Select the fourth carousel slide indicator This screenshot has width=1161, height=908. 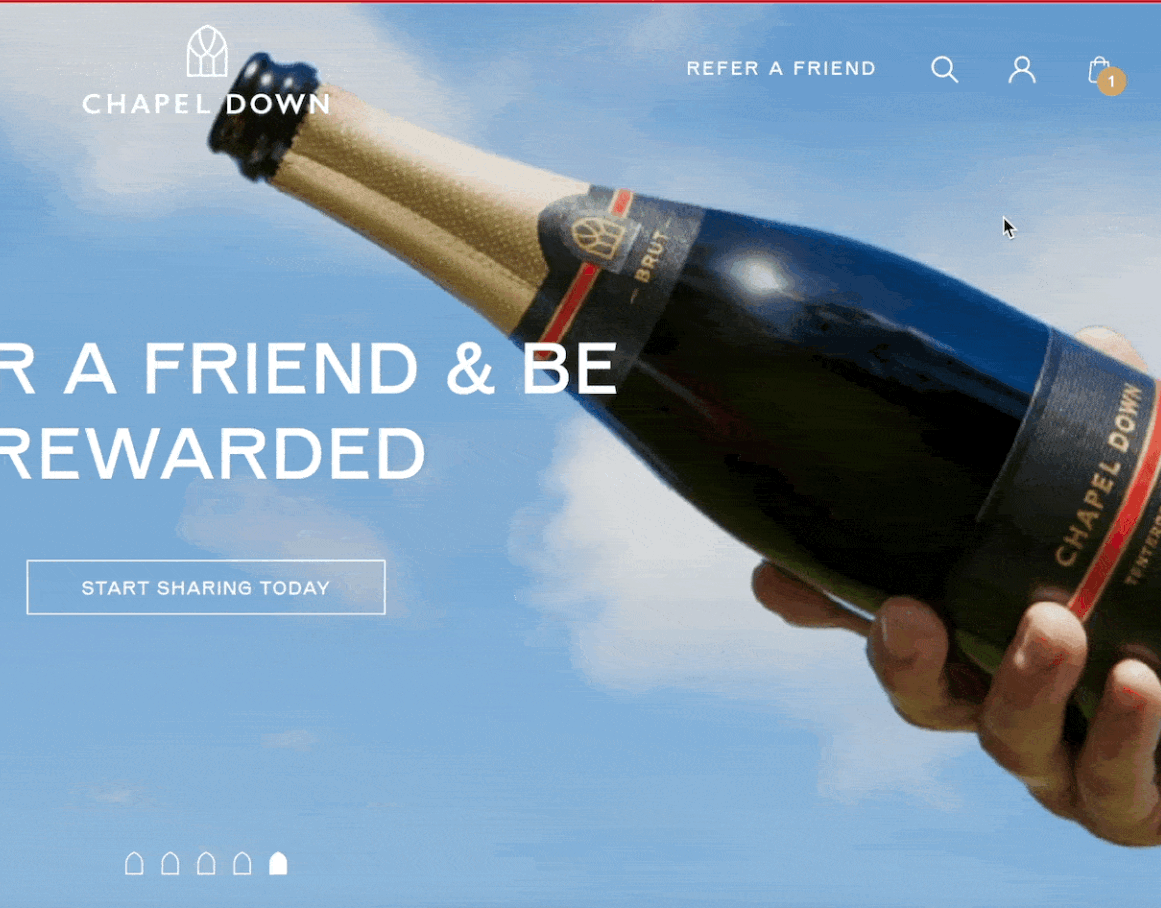[242, 864]
